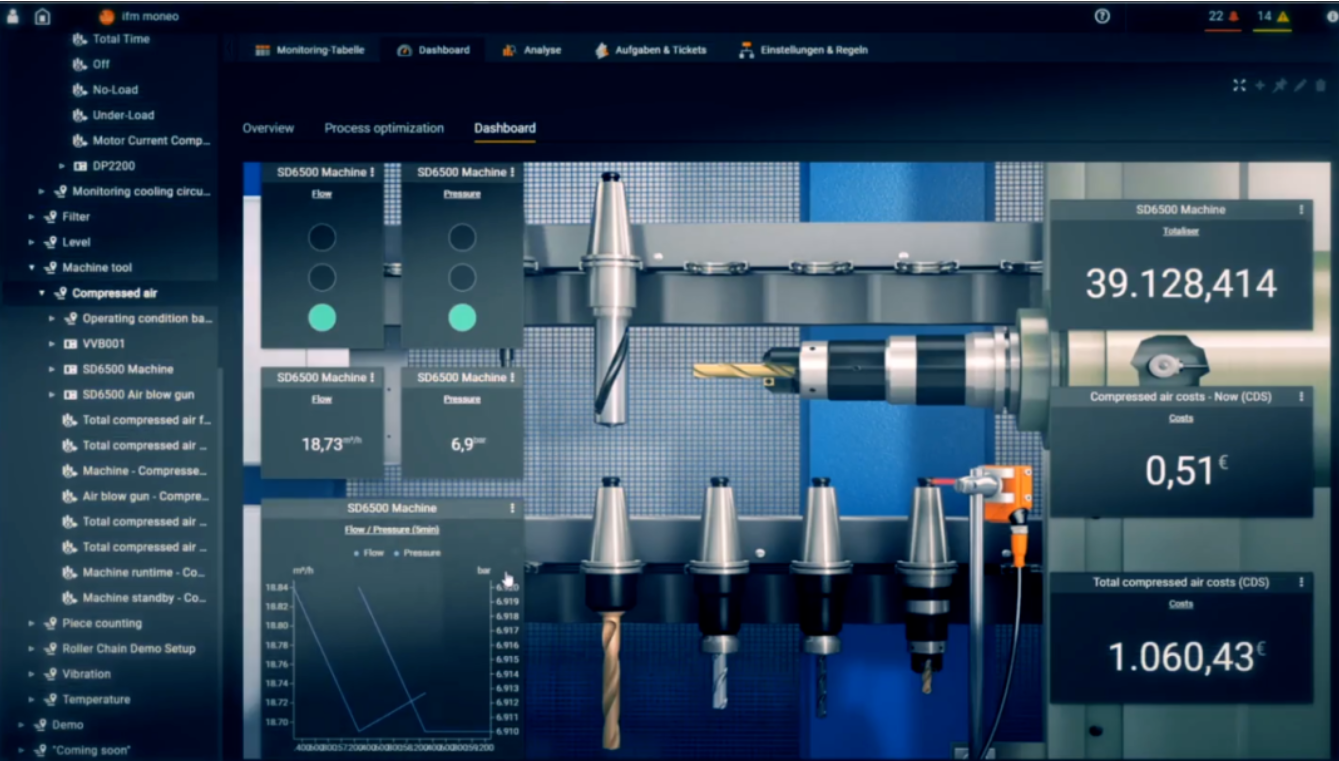Switch to the Overview sub-tab
The width and height of the screenshot is (1339, 761).
click(x=268, y=128)
